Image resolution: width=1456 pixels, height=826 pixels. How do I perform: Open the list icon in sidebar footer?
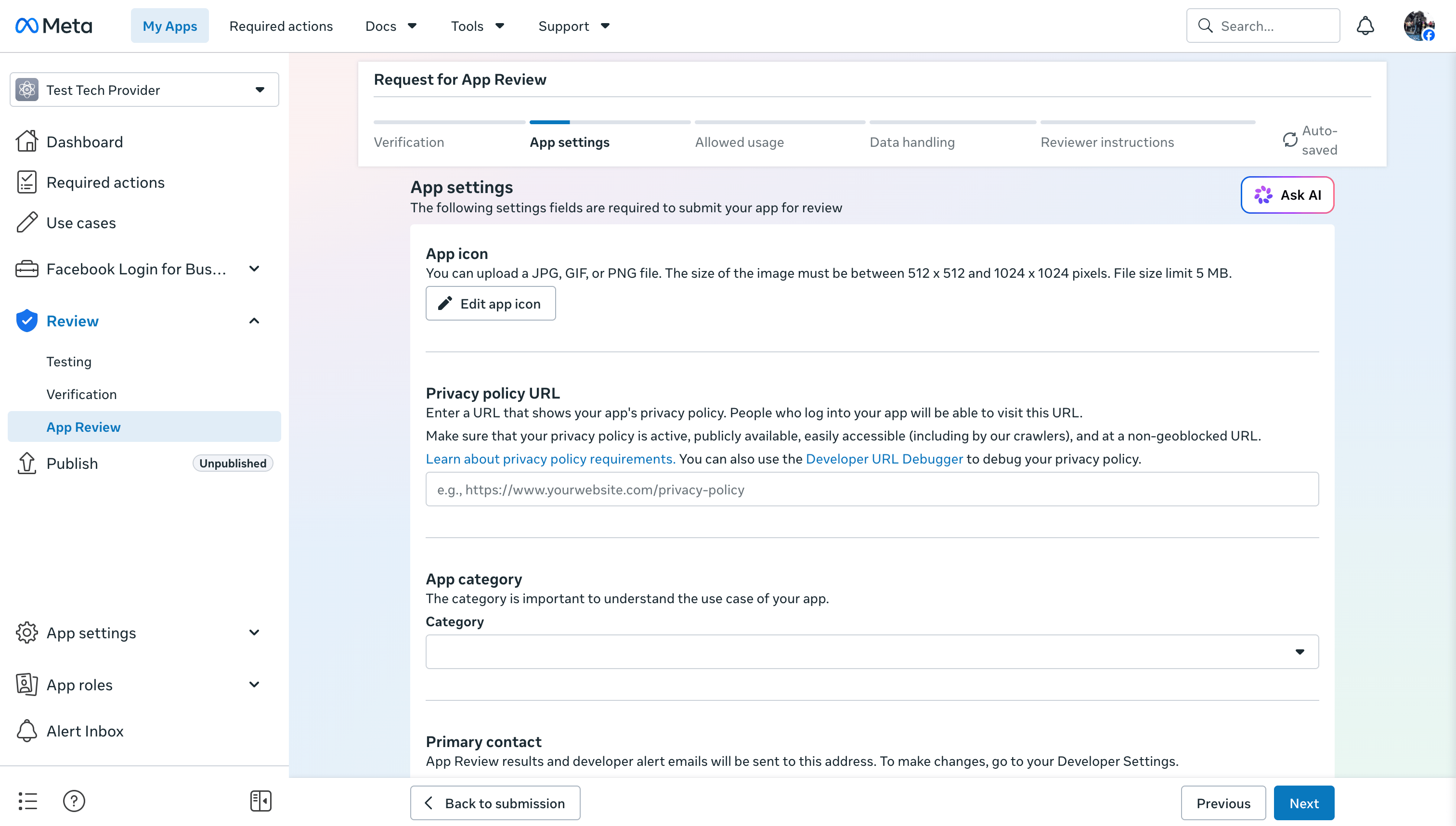[27, 801]
